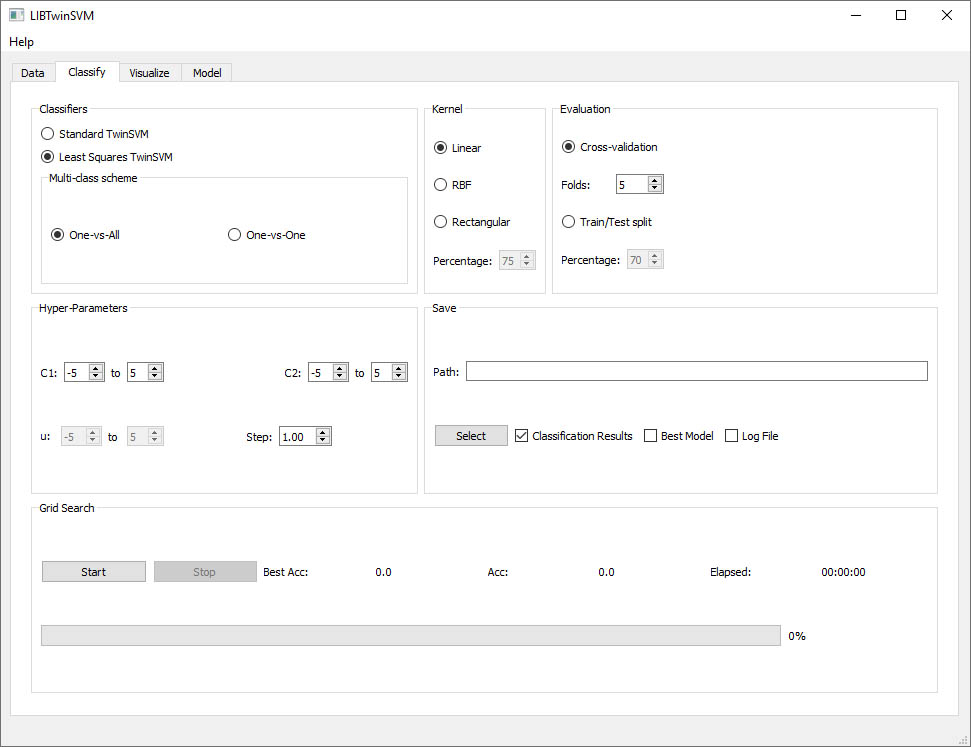
Task: Decrease the Step value with down arrow
Action: [323, 440]
